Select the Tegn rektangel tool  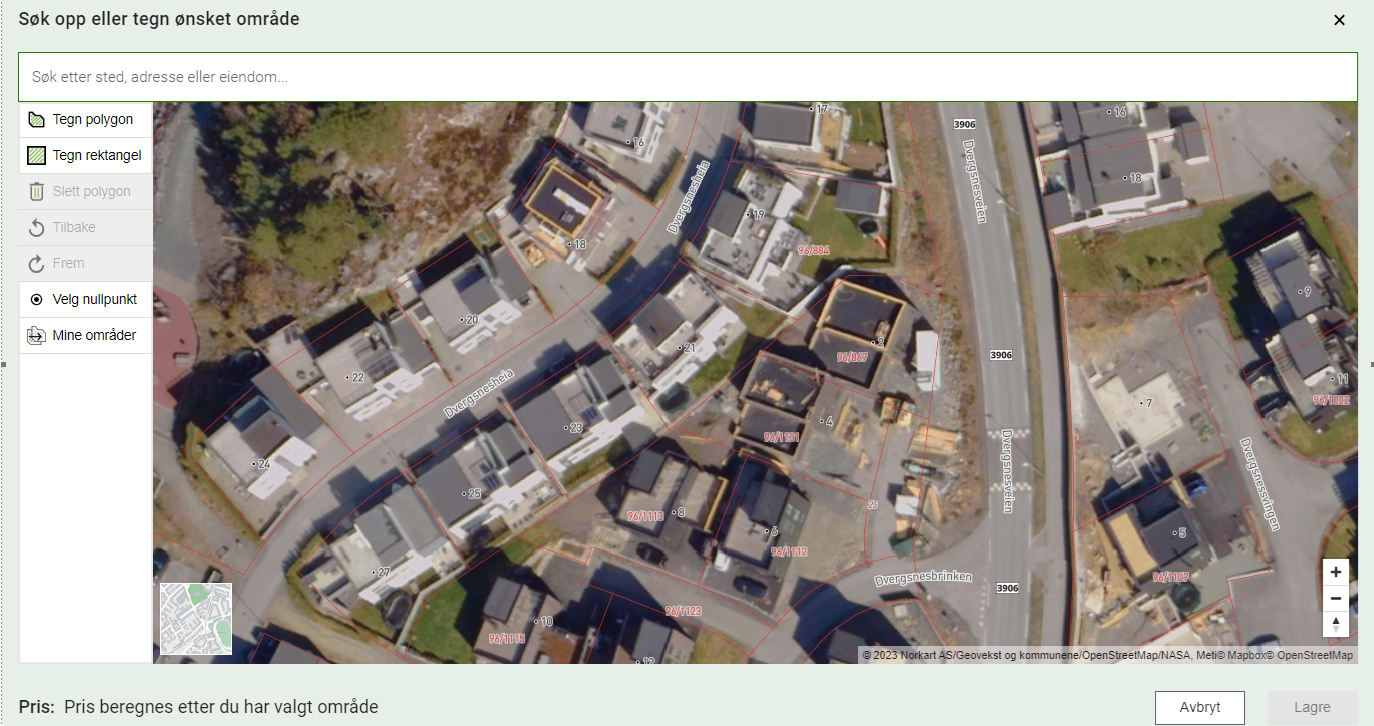(x=85, y=156)
